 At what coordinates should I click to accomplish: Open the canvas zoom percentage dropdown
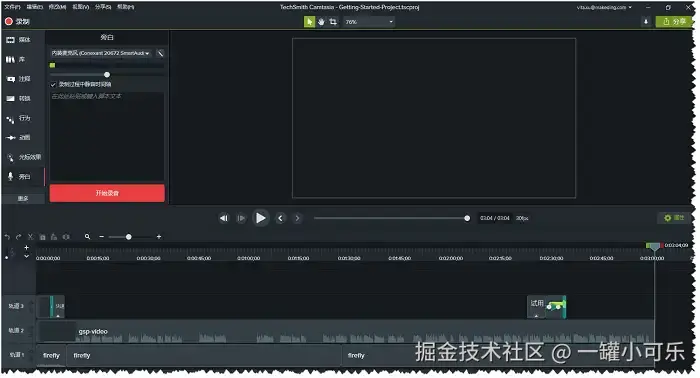[369, 21]
